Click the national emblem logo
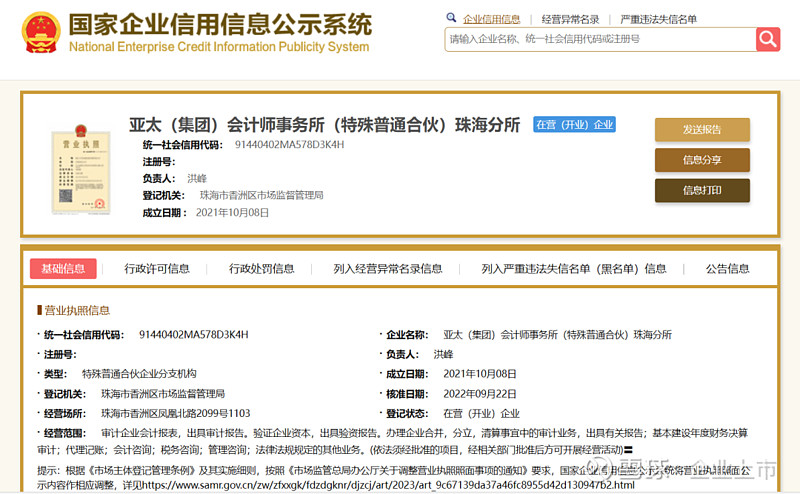 [x=41, y=33]
